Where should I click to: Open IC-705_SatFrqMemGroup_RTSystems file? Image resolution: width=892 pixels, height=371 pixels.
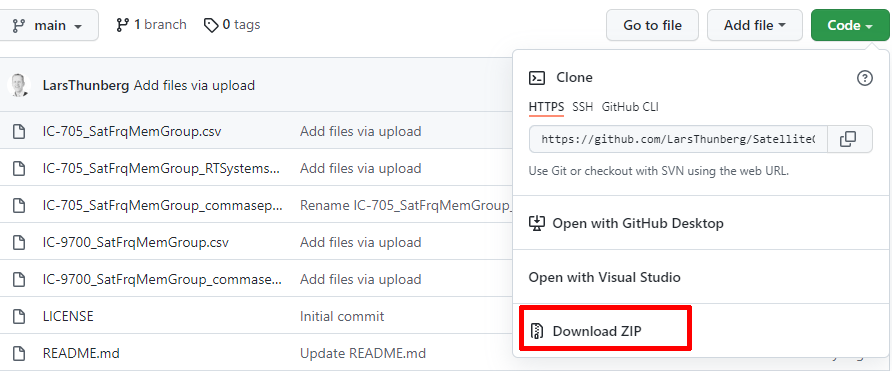coord(162,169)
